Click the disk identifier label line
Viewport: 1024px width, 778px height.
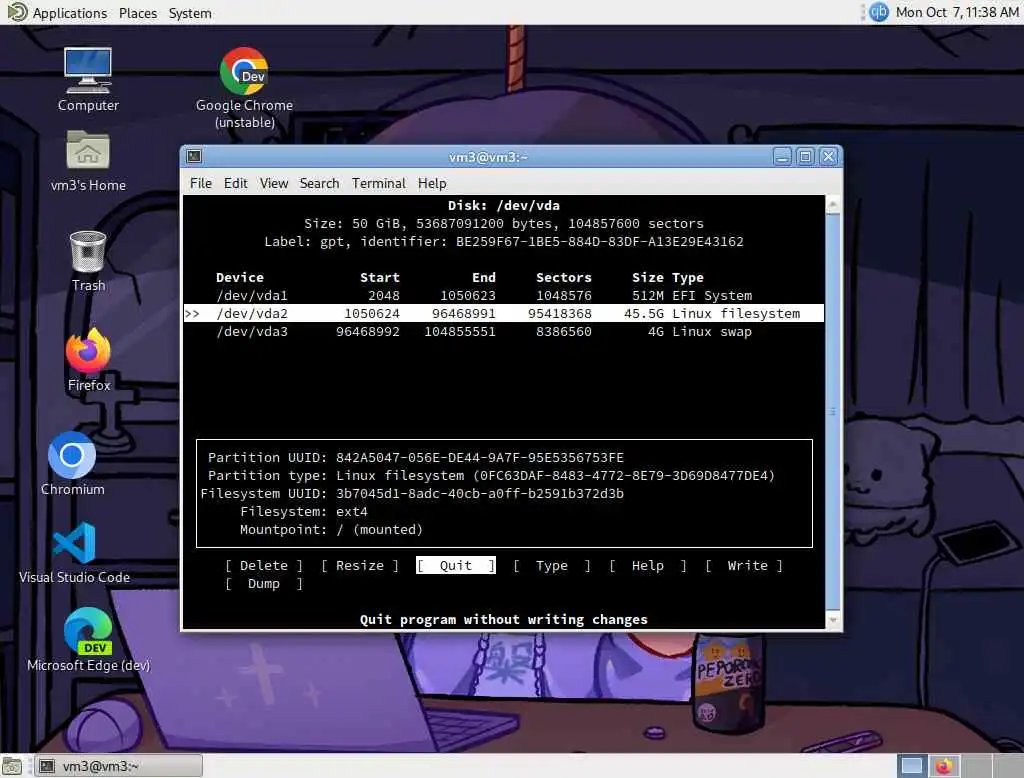click(504, 242)
